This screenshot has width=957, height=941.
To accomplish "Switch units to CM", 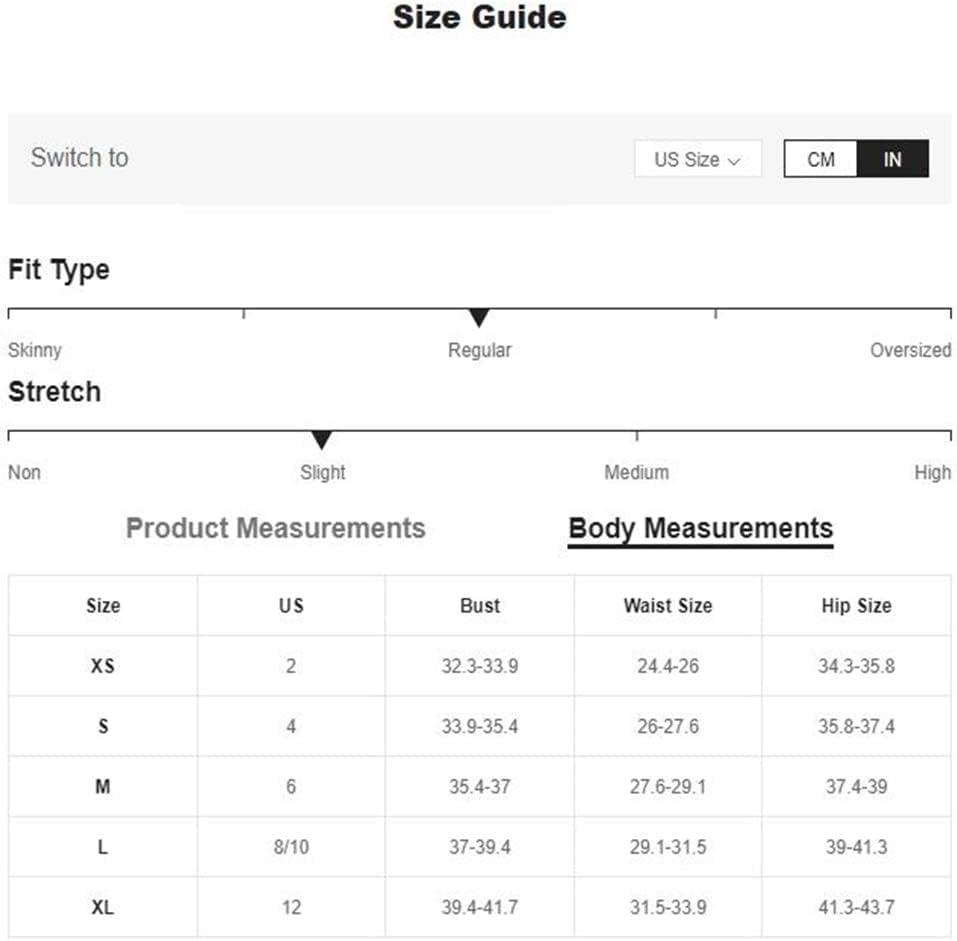I will [x=820, y=159].
